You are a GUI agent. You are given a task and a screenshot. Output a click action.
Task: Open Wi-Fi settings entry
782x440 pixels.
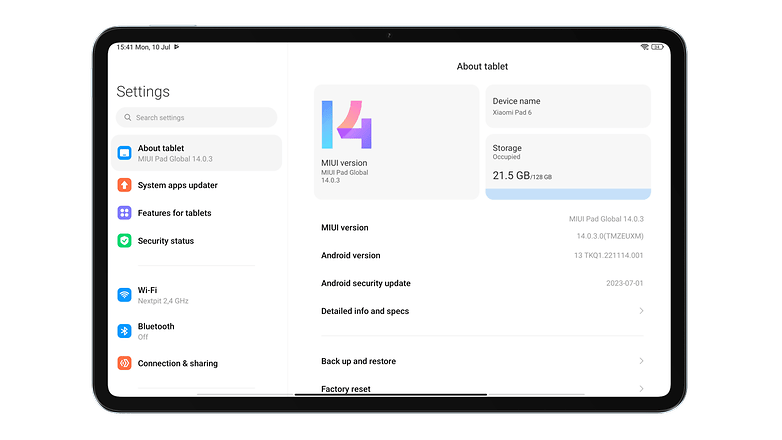(197, 295)
